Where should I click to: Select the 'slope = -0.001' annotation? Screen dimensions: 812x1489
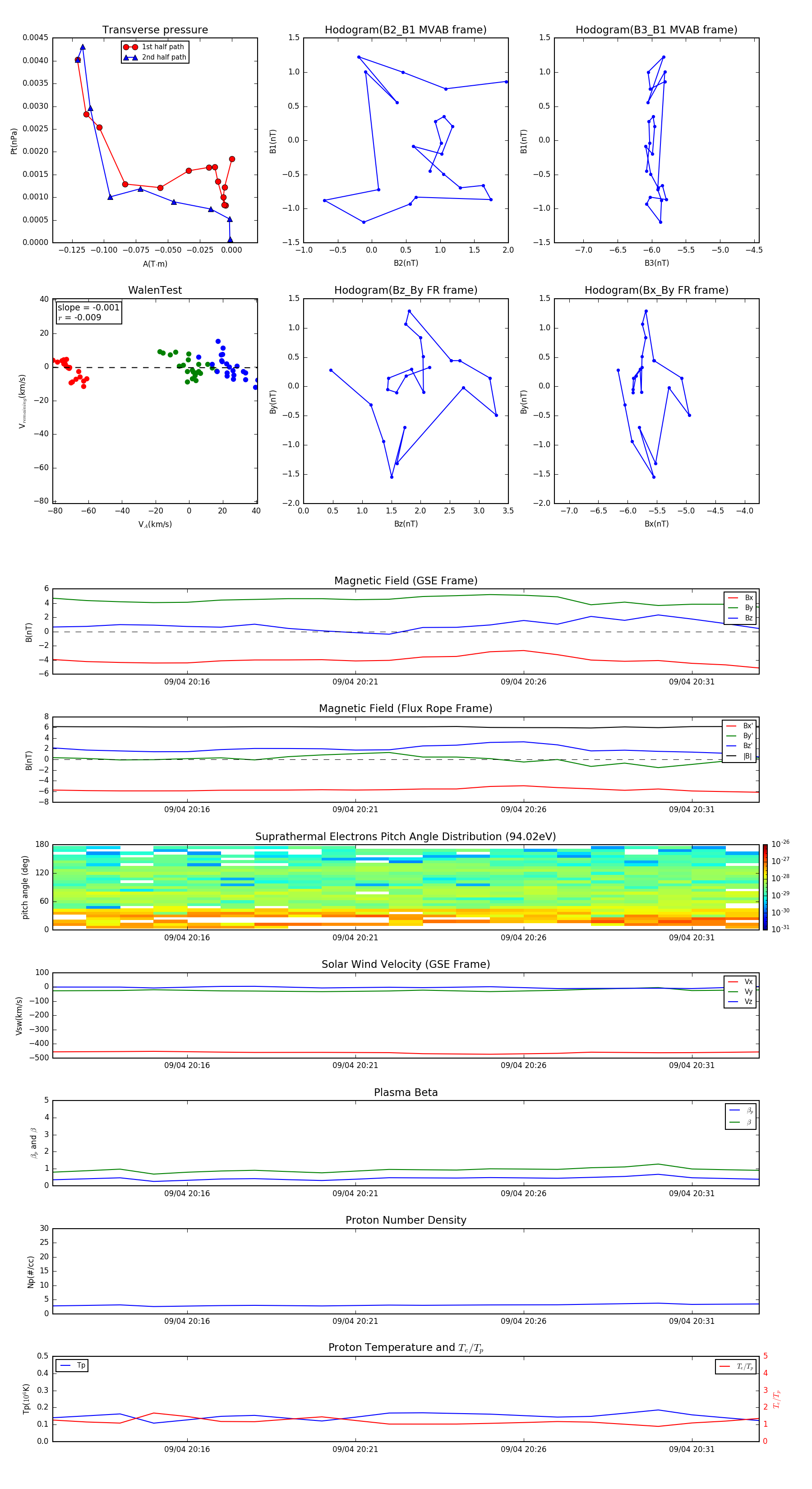click(88, 308)
